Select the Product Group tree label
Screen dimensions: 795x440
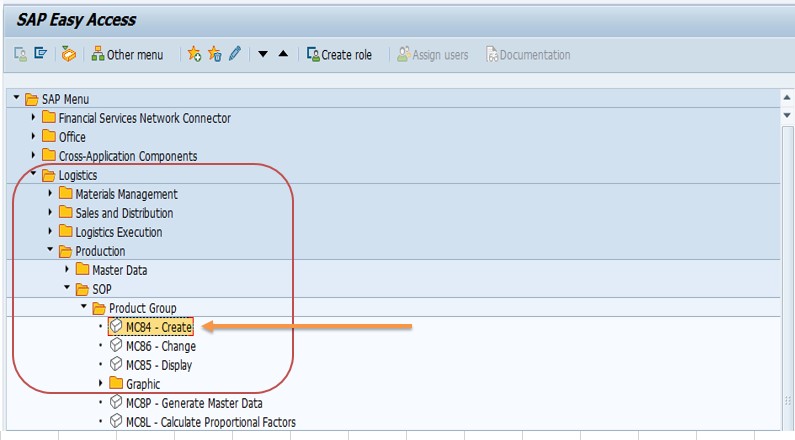click(x=142, y=308)
